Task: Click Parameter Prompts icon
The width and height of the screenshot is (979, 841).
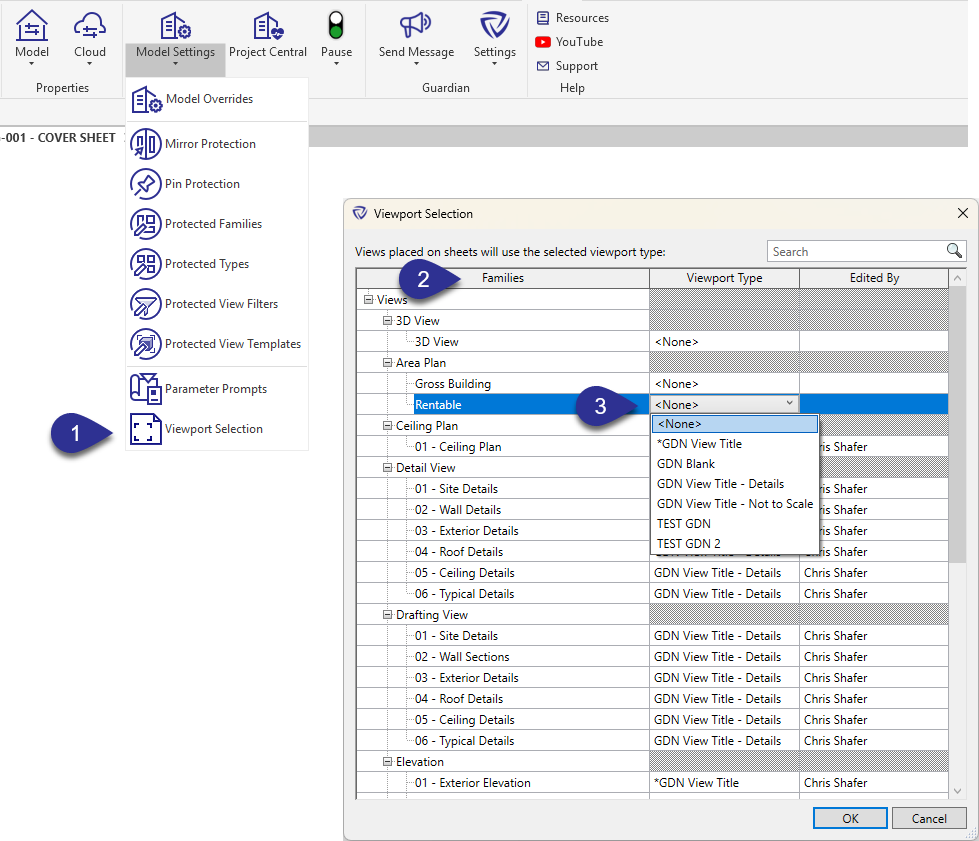Action: point(145,388)
